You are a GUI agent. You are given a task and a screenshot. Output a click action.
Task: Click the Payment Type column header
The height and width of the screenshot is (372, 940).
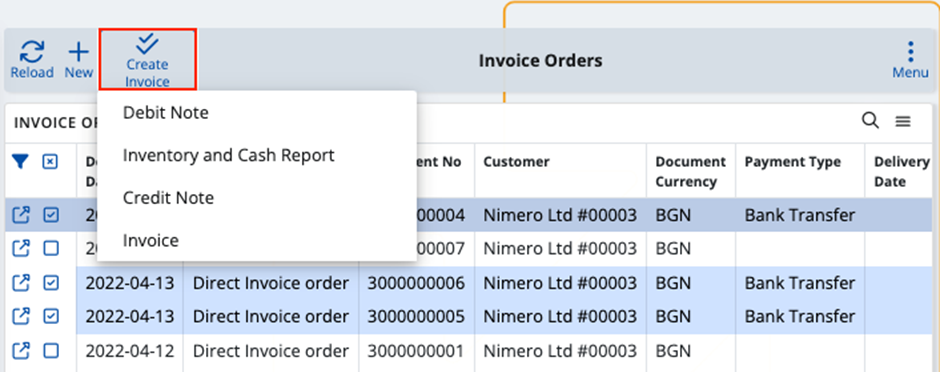(793, 162)
